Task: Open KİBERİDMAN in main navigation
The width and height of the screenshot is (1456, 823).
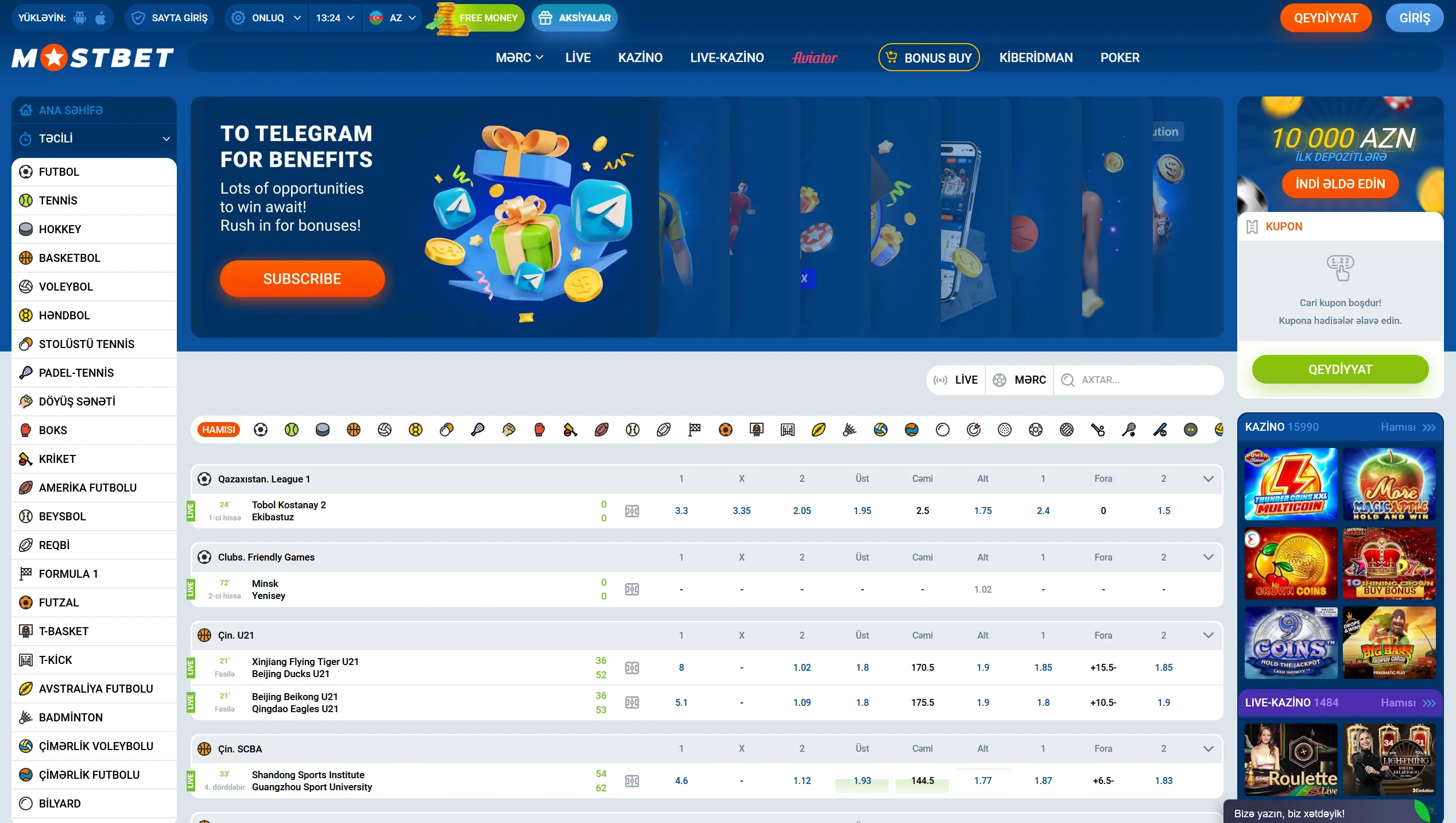Action: click(x=1036, y=57)
